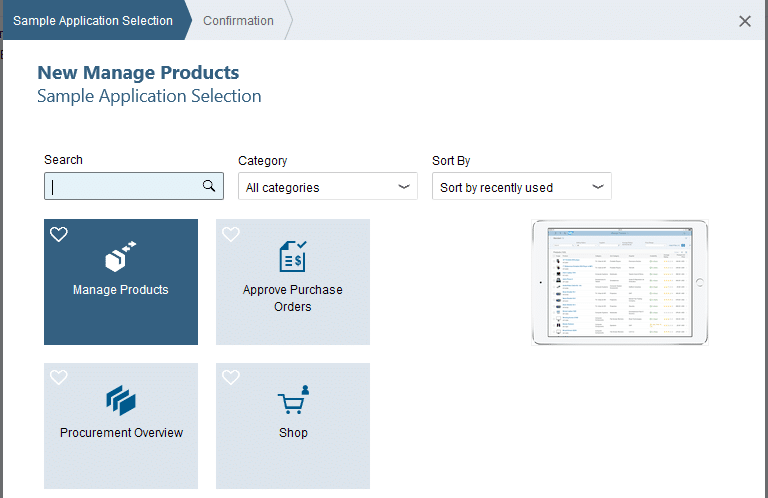Viewport: 768px width, 498px height.
Task: Click the search magnifier icon
Action: pyautogui.click(x=209, y=186)
